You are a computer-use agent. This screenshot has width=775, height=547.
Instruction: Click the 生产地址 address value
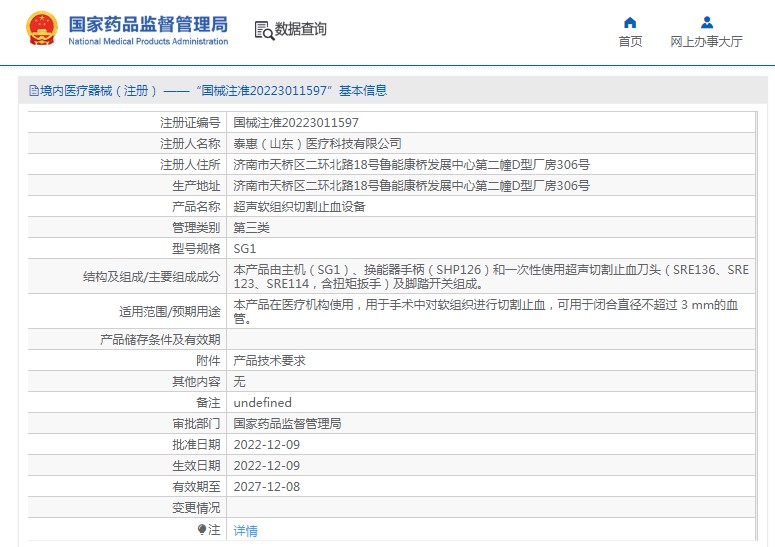411,186
